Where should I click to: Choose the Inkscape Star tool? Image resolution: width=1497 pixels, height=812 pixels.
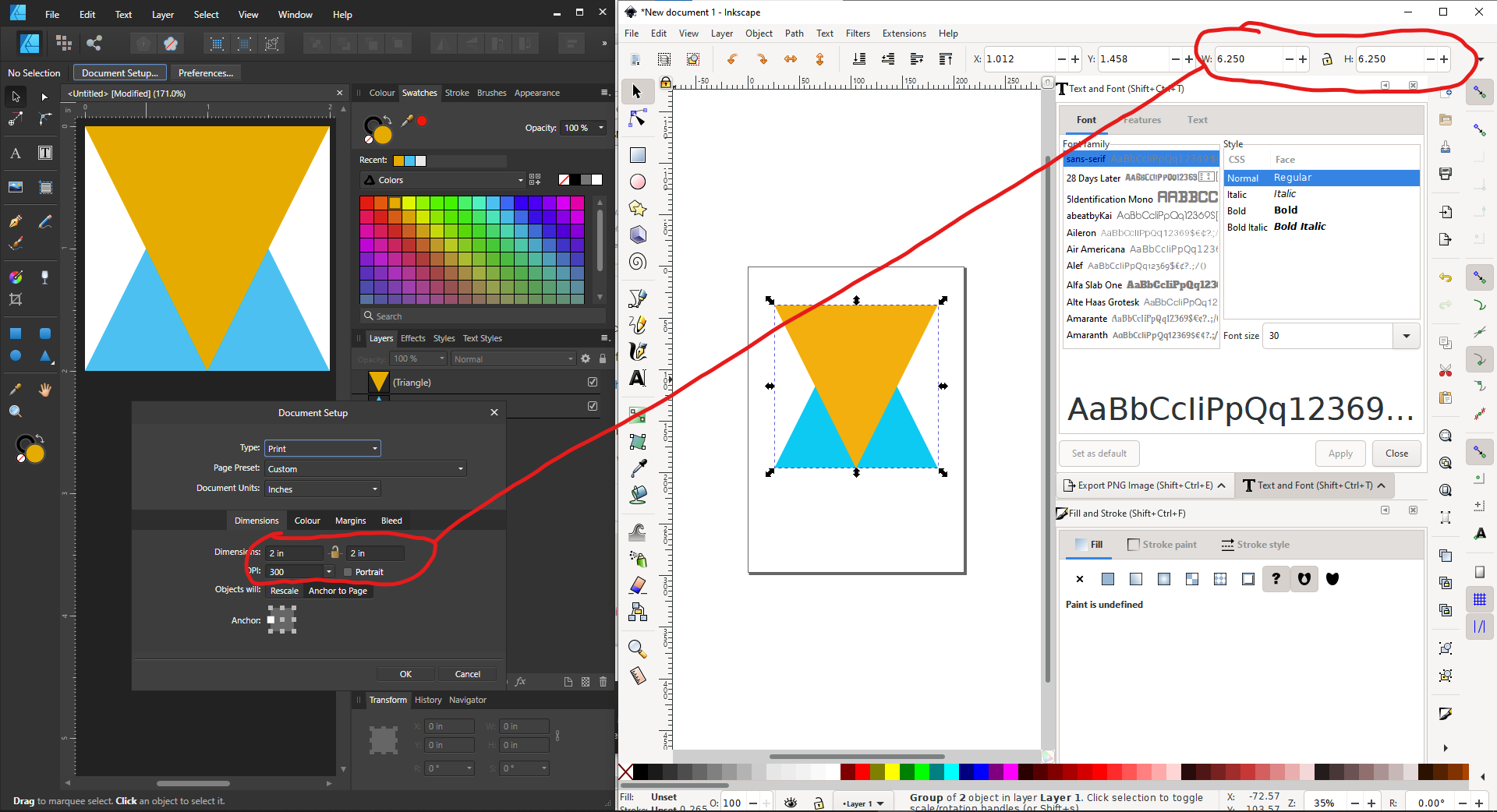pos(638,208)
